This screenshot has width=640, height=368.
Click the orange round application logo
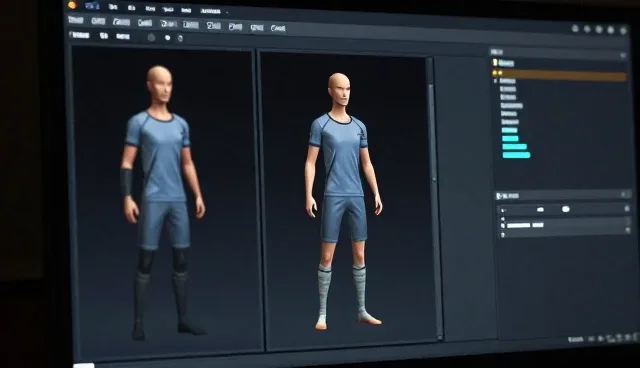tap(72, 5)
